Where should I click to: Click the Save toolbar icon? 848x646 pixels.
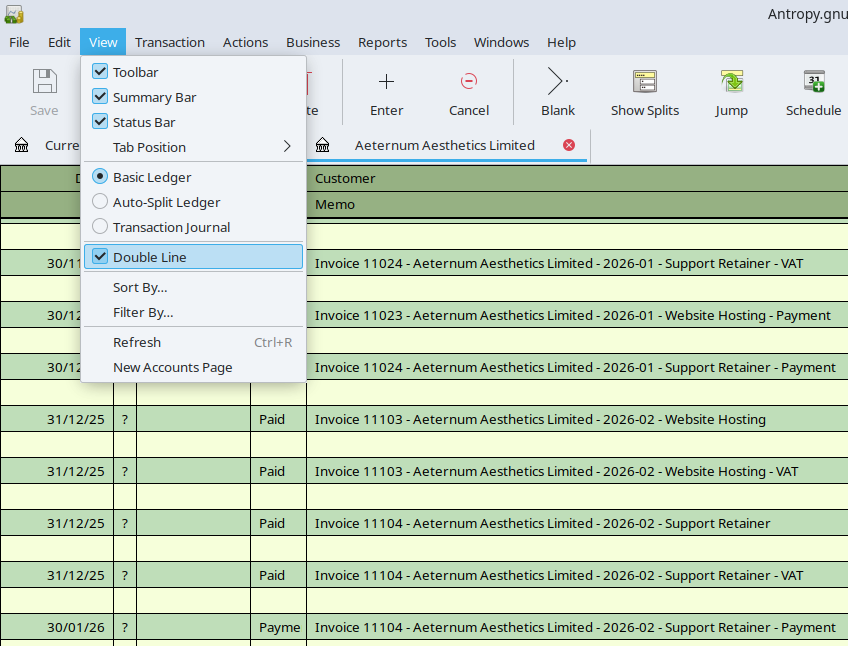pyautogui.click(x=44, y=82)
